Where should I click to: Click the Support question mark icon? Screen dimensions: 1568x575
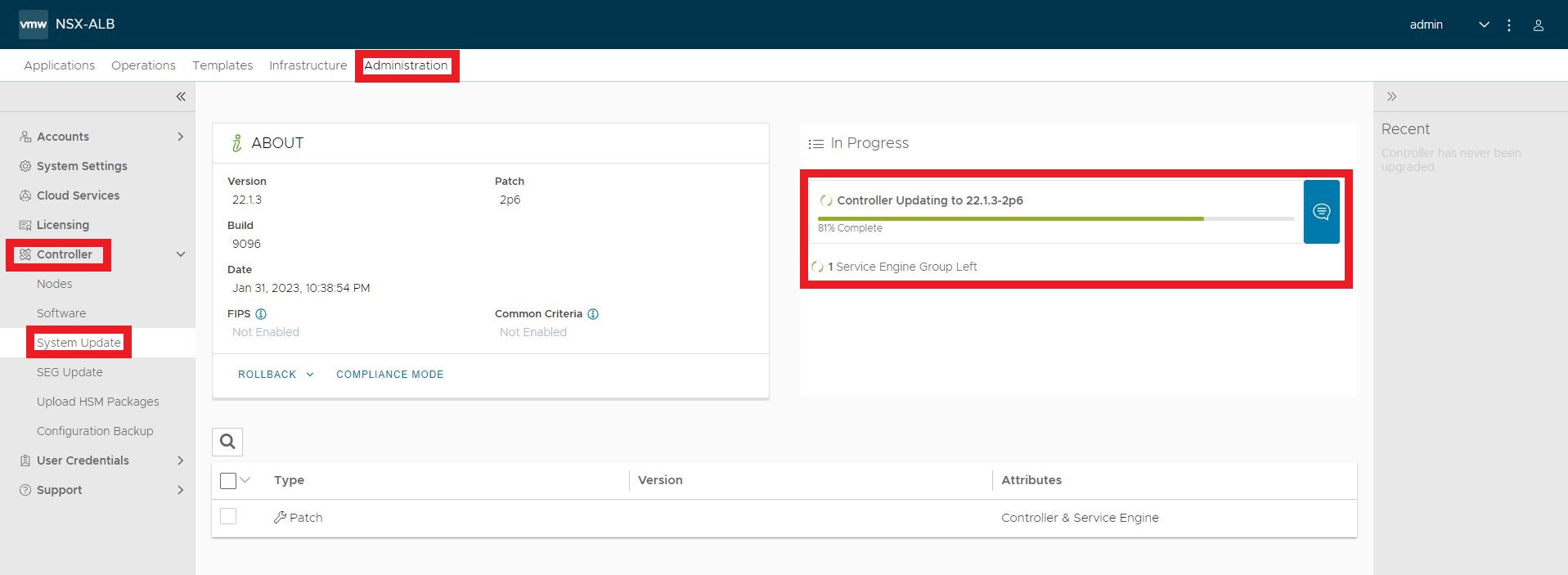coord(25,490)
